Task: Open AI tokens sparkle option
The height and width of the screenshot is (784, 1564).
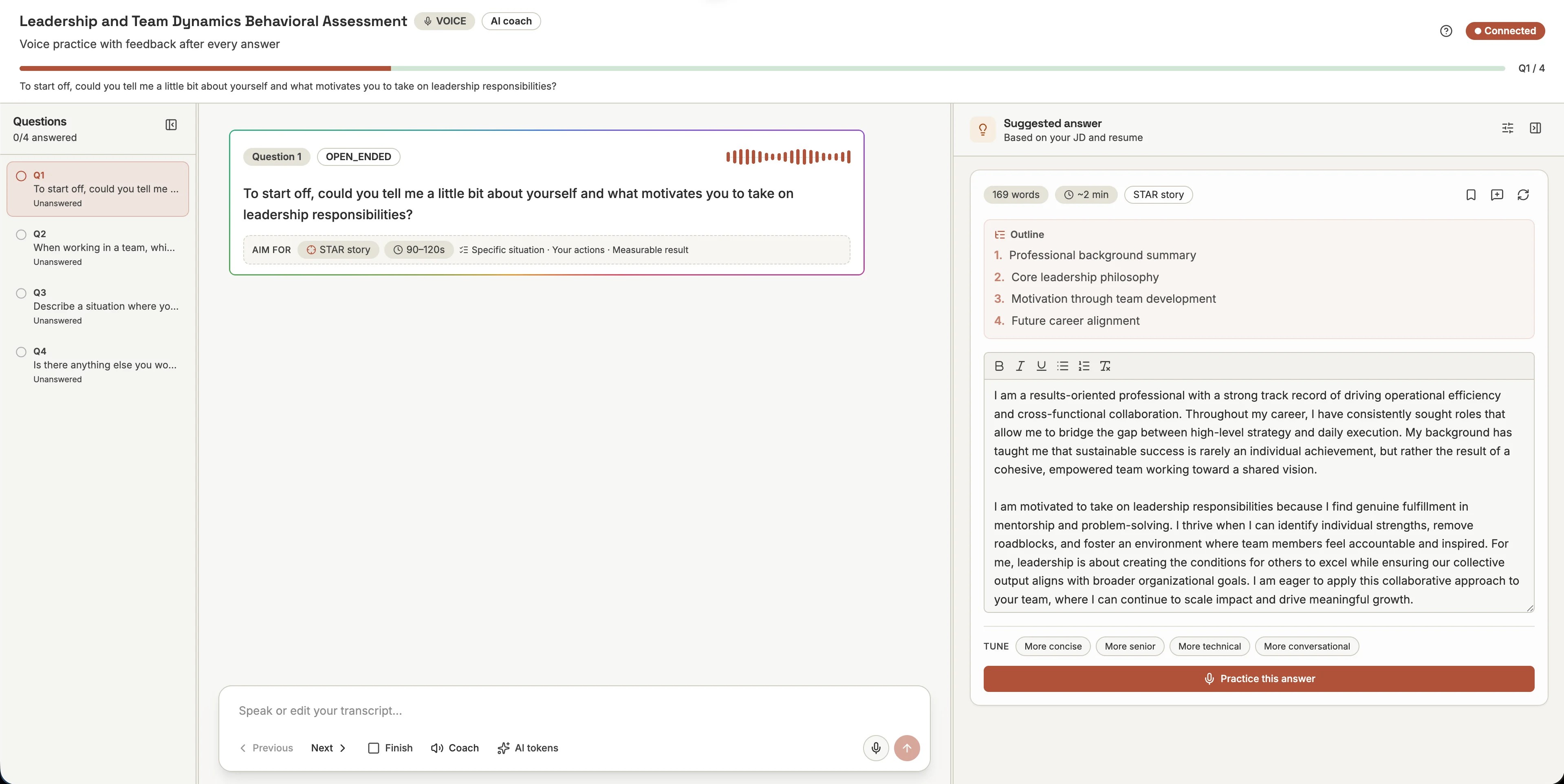Action: click(528, 748)
